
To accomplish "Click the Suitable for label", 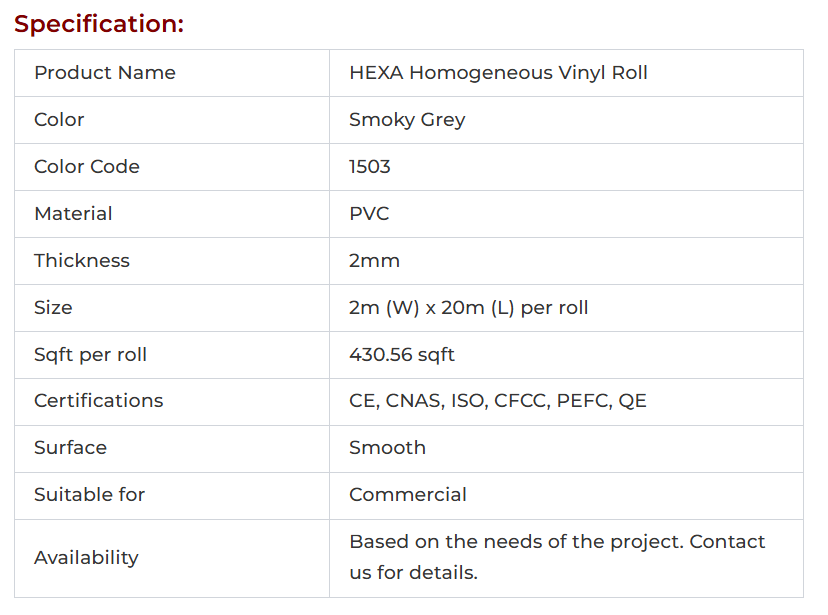I will point(89,495).
